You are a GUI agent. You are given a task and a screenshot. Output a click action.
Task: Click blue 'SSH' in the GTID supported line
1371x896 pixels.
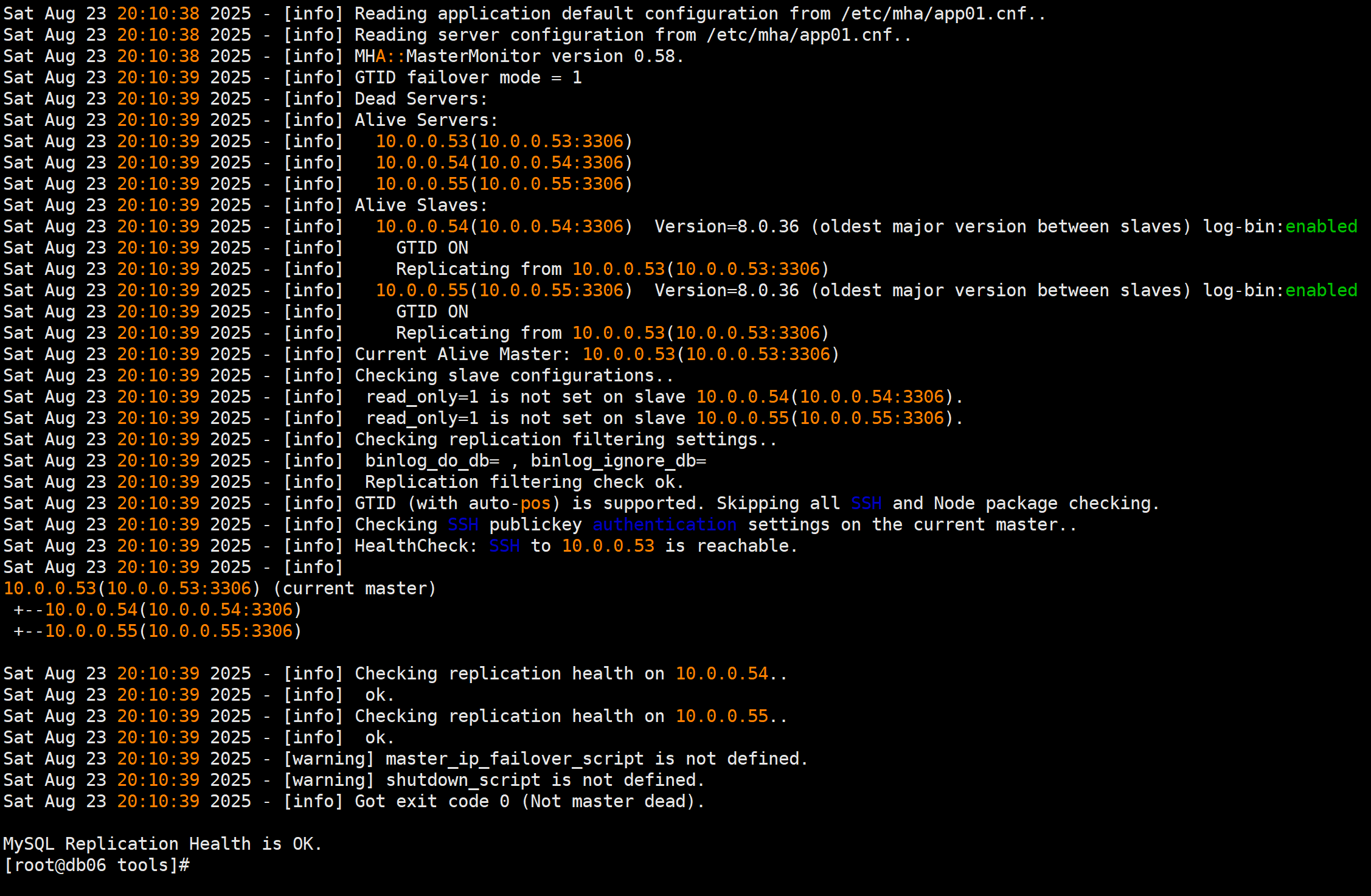866,503
